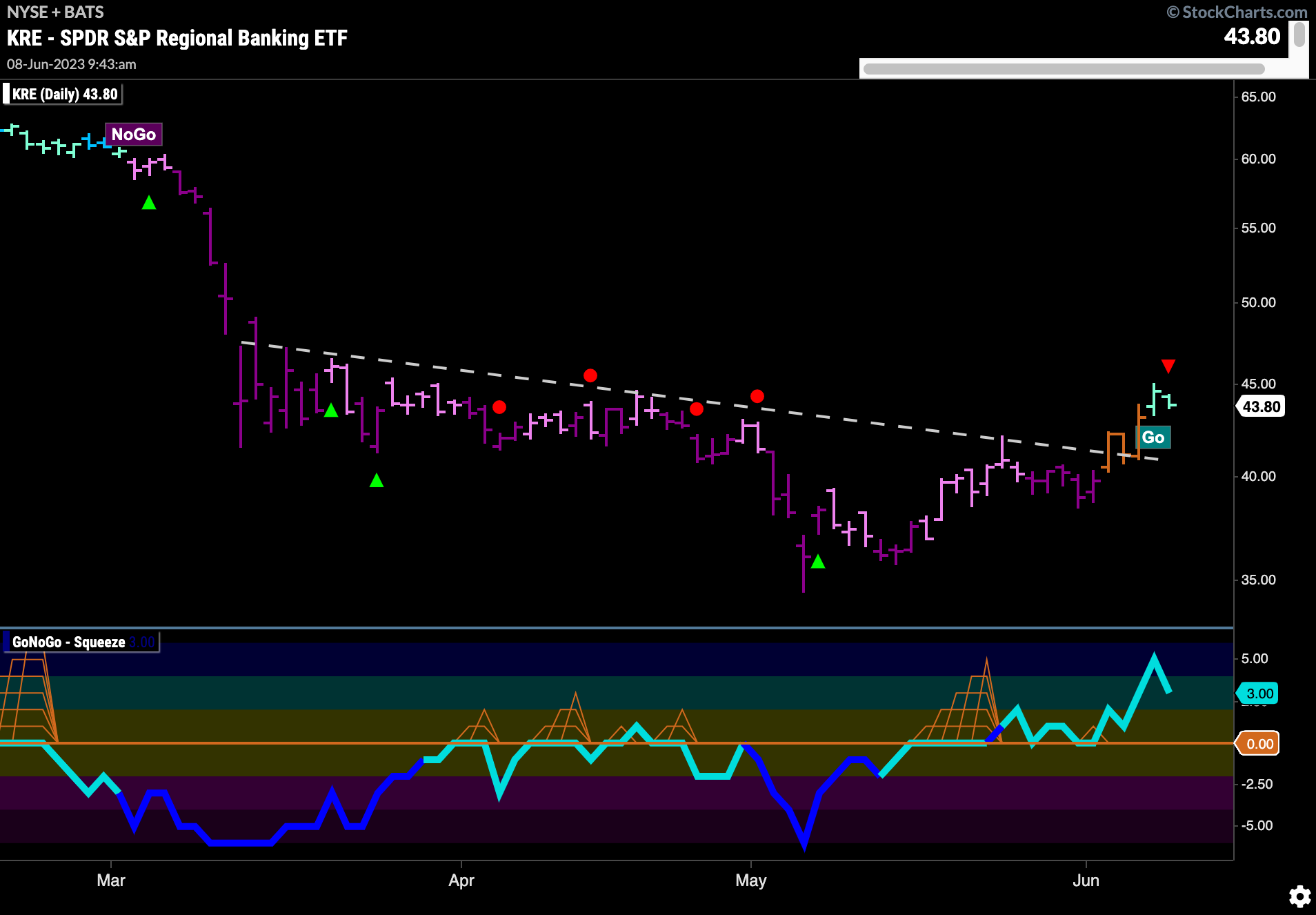Click the 5.00 oscillator axis label
The height and width of the screenshot is (915, 1316).
(x=1255, y=658)
